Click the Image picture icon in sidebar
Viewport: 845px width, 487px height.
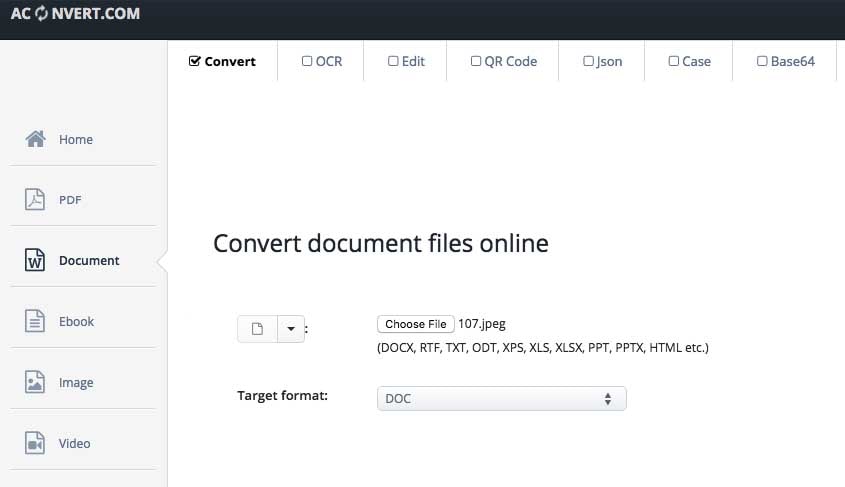(35, 383)
